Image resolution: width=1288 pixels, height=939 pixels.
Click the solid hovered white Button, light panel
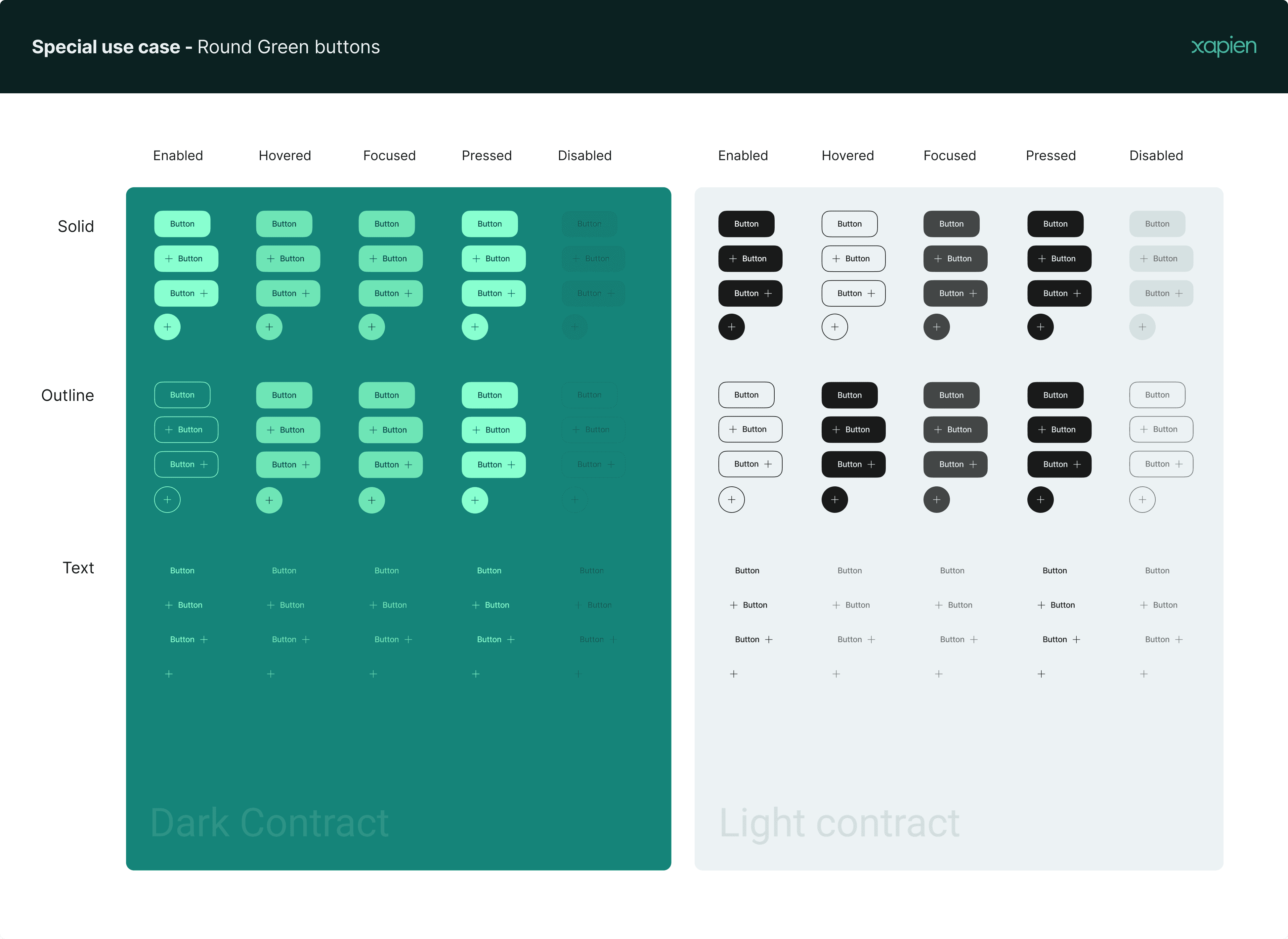pyautogui.click(x=849, y=224)
